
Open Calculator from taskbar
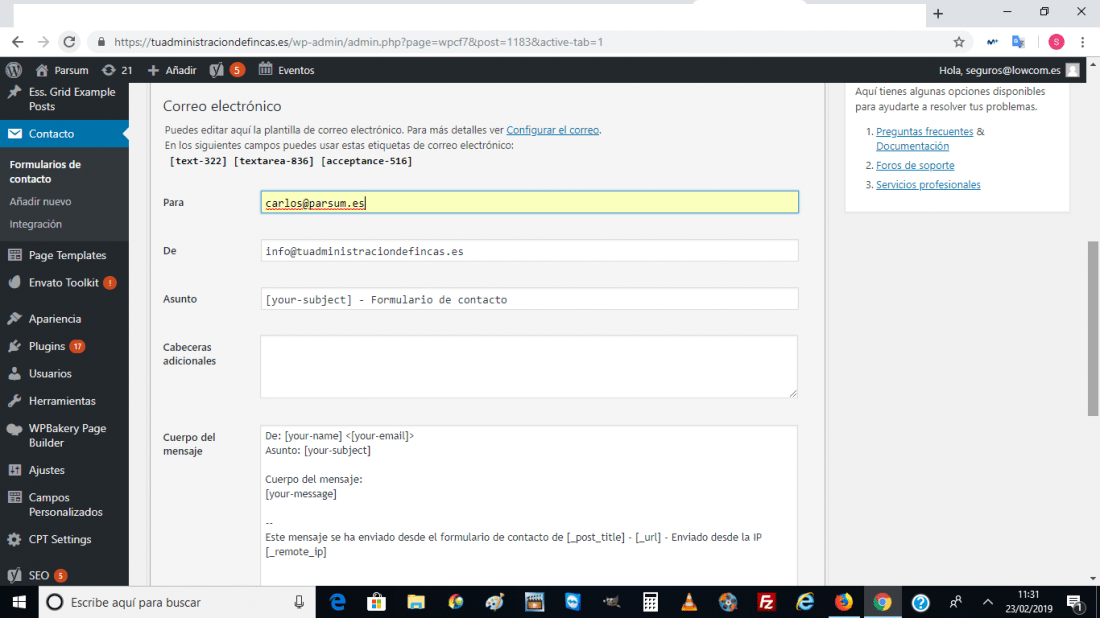[650, 602]
